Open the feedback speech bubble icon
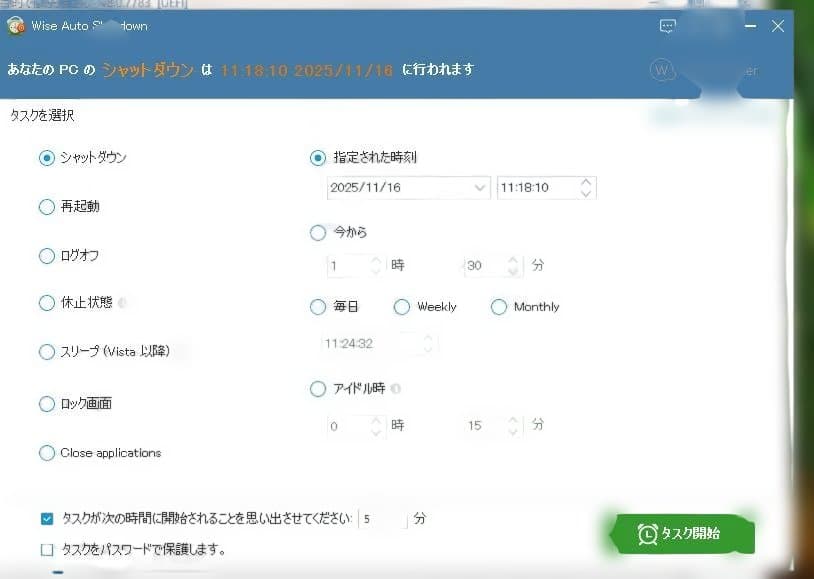 pyautogui.click(x=669, y=27)
